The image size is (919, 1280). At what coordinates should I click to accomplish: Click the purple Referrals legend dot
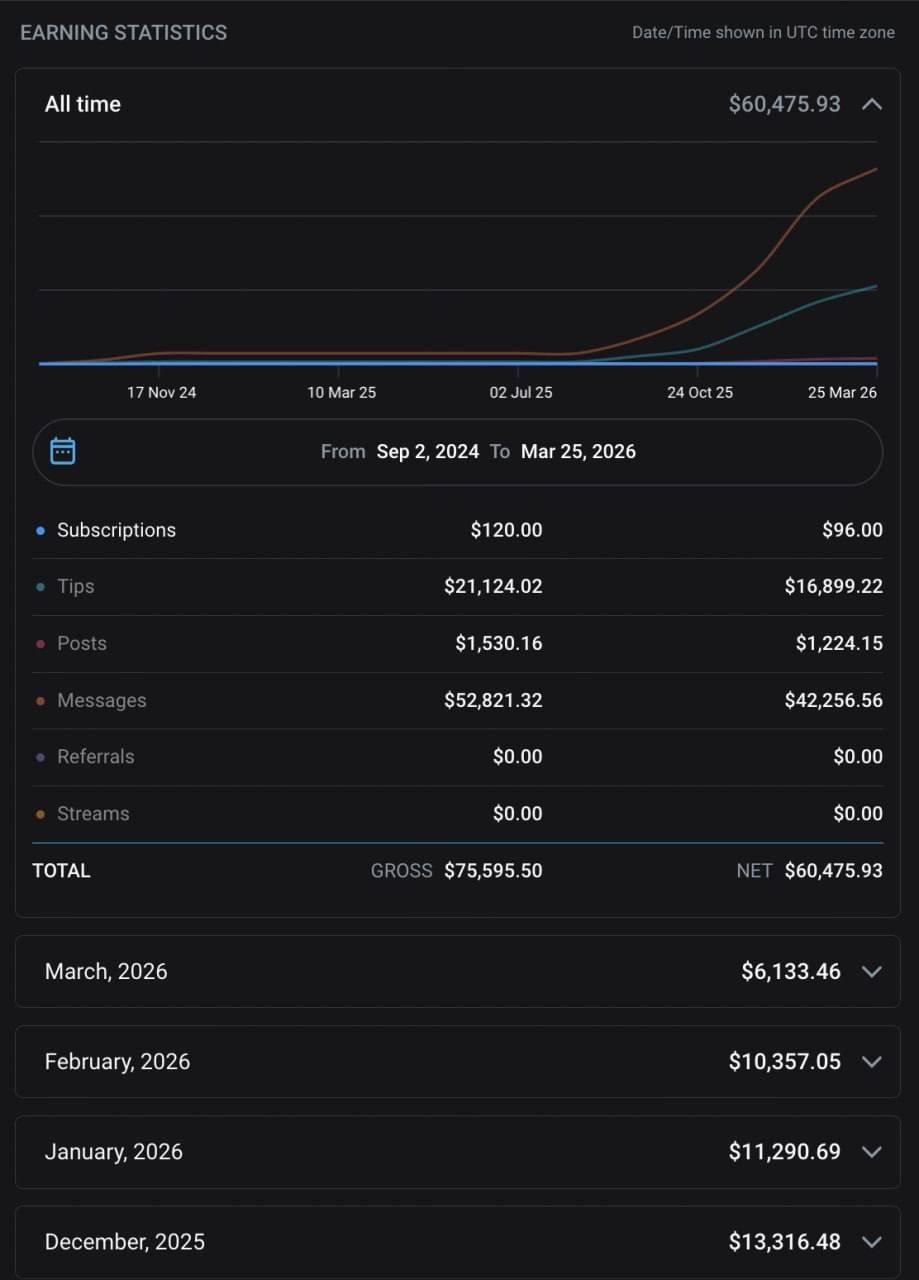click(40, 757)
